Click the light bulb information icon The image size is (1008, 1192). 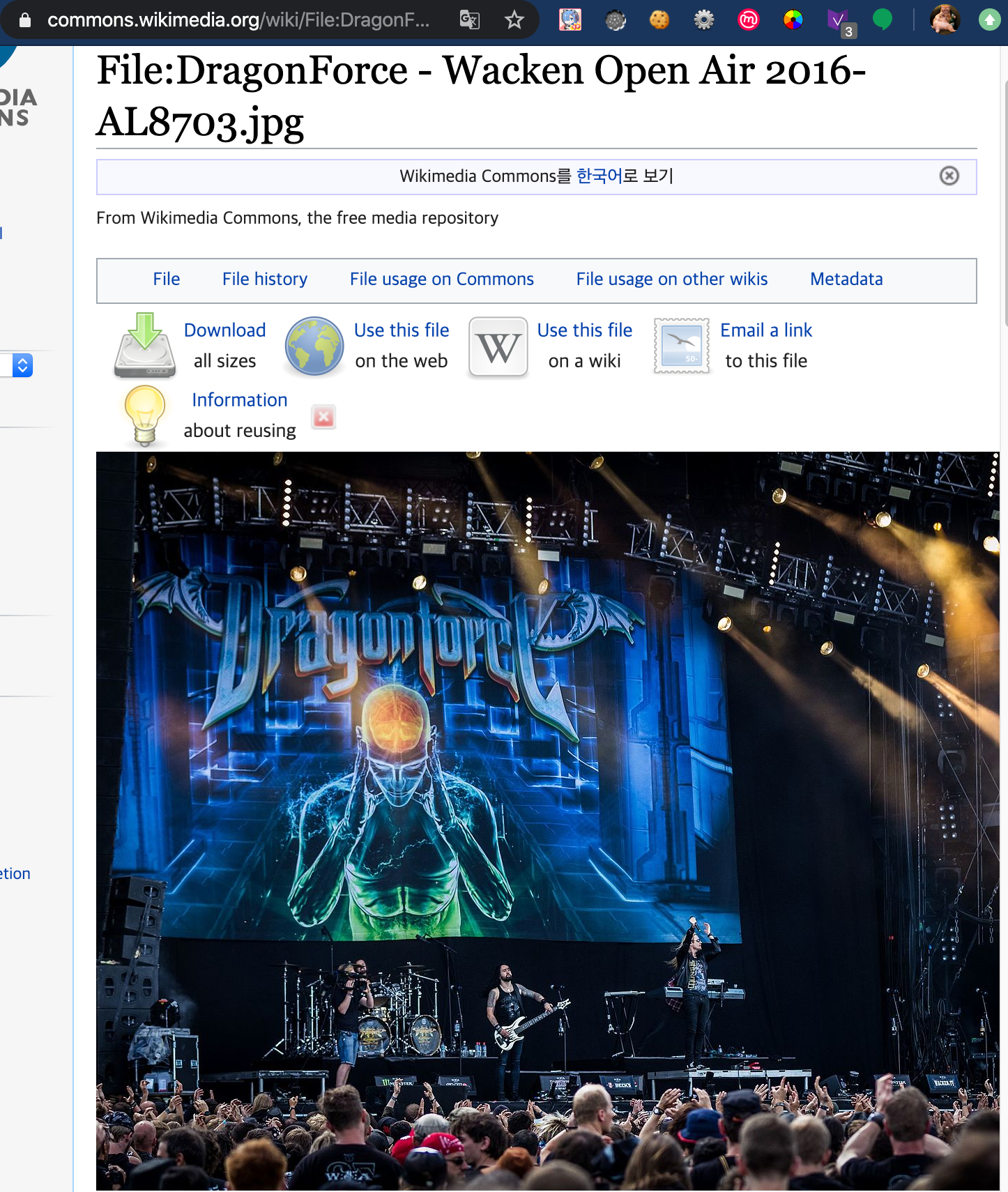click(x=145, y=415)
